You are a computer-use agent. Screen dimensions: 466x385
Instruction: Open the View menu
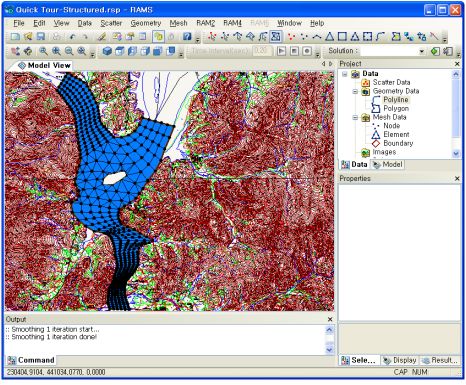pyautogui.click(x=62, y=23)
